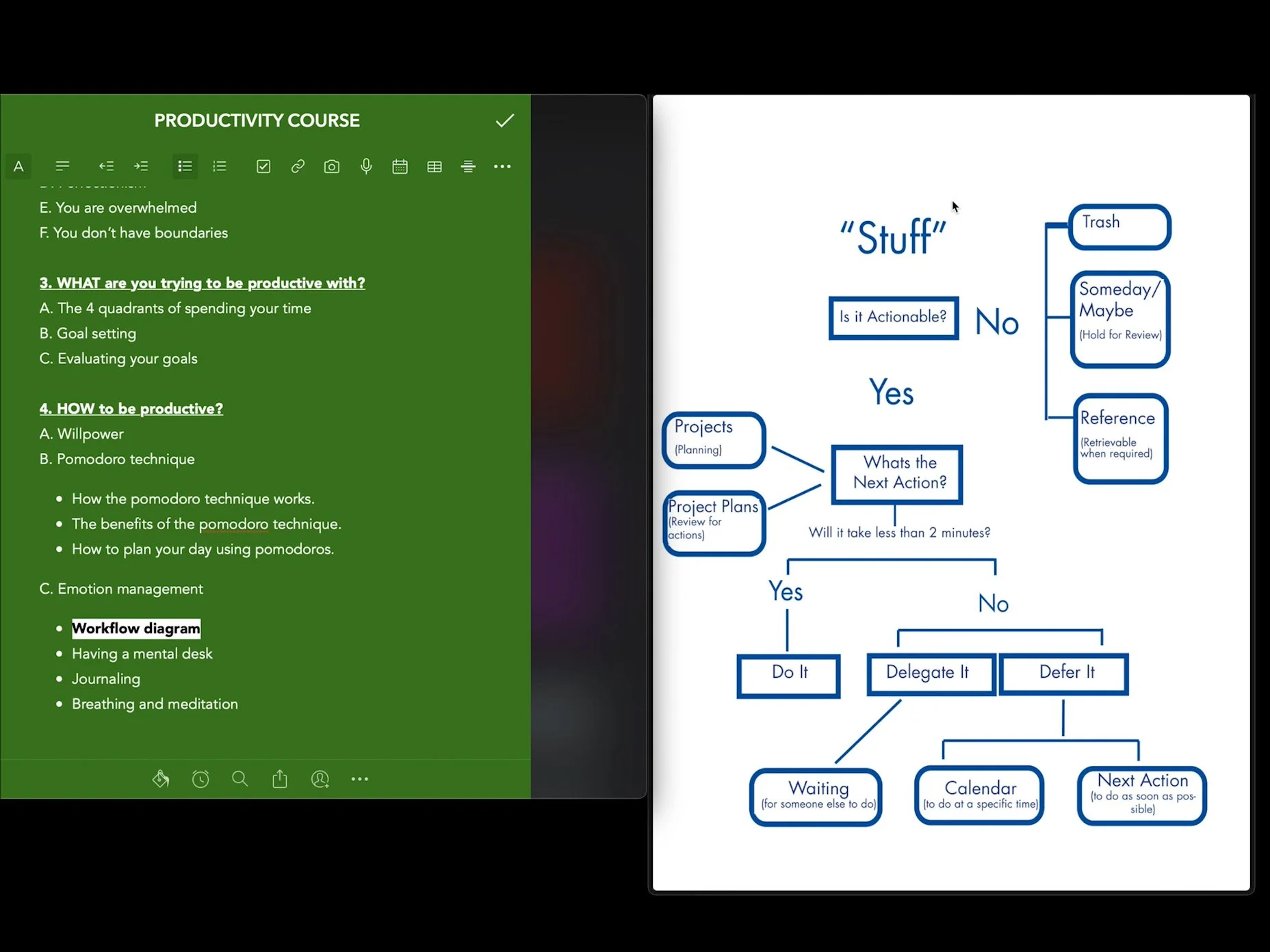Click the line 'C. Evaluating your goals'

coord(118,359)
